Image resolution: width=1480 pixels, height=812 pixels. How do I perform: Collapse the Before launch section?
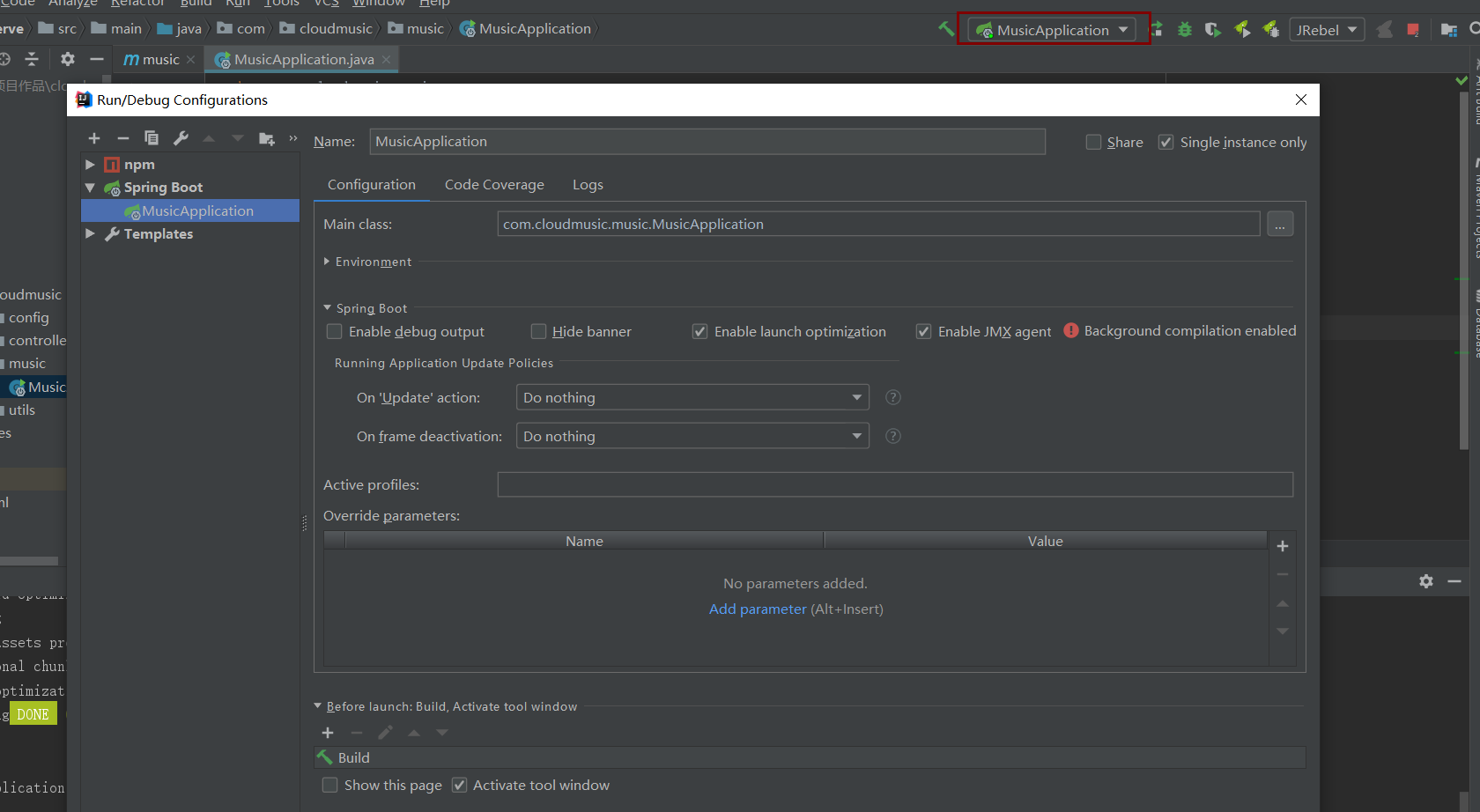coord(318,706)
